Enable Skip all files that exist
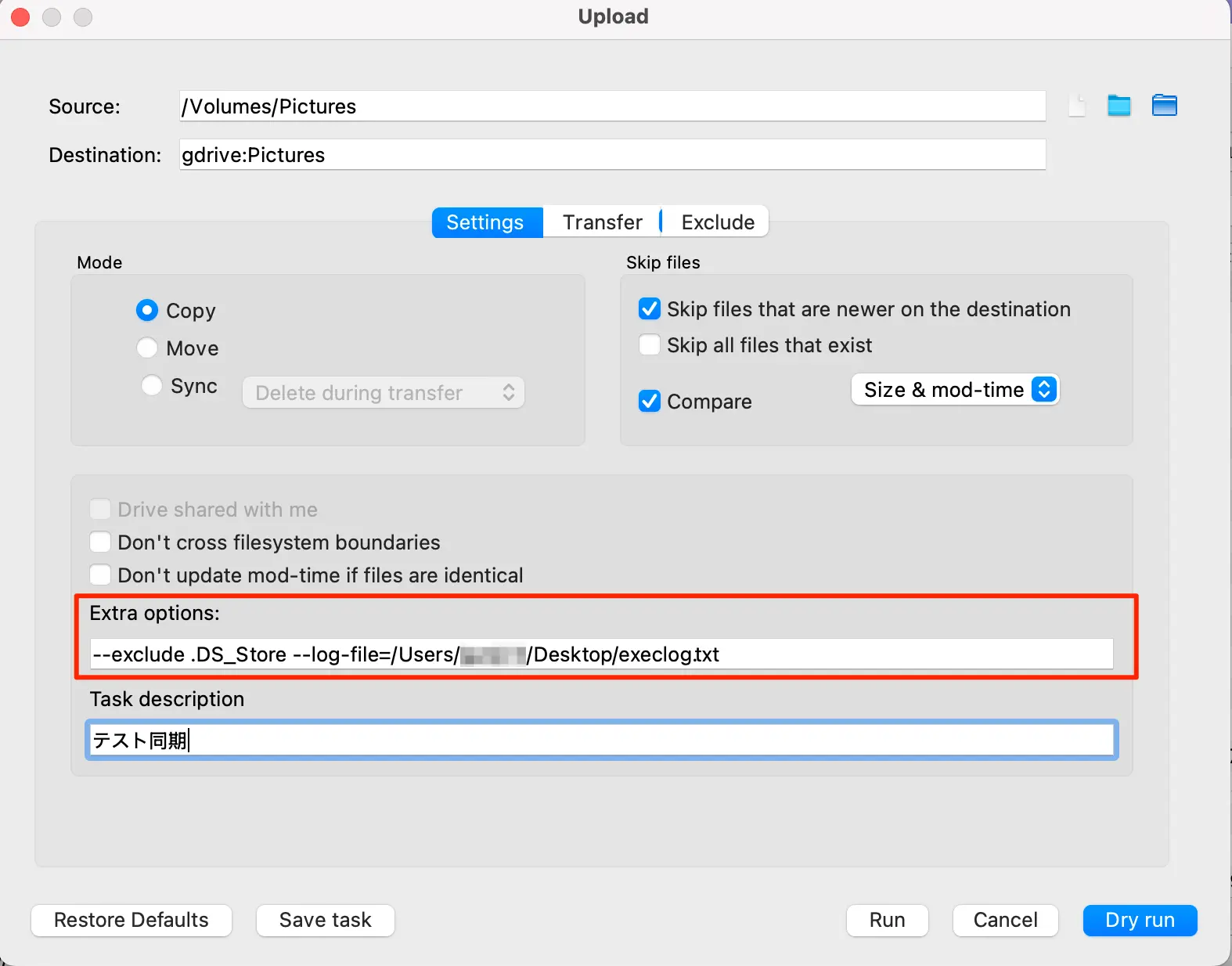Image resolution: width=1232 pixels, height=966 pixels. [650, 345]
